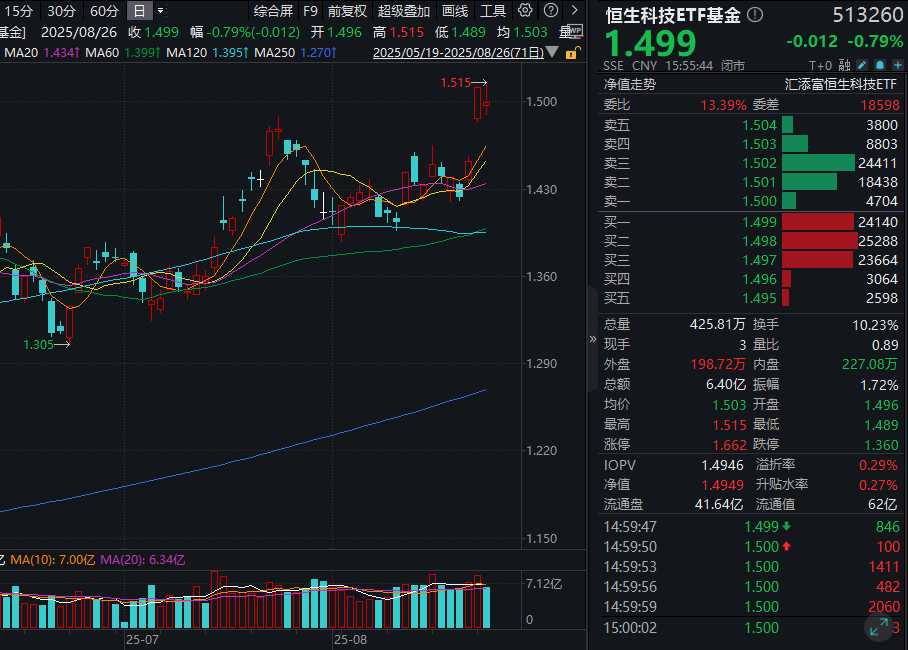Viewport: 908px width, 650px height.
Task: Enable 前复权 price adjustment mode
Action: point(347,10)
